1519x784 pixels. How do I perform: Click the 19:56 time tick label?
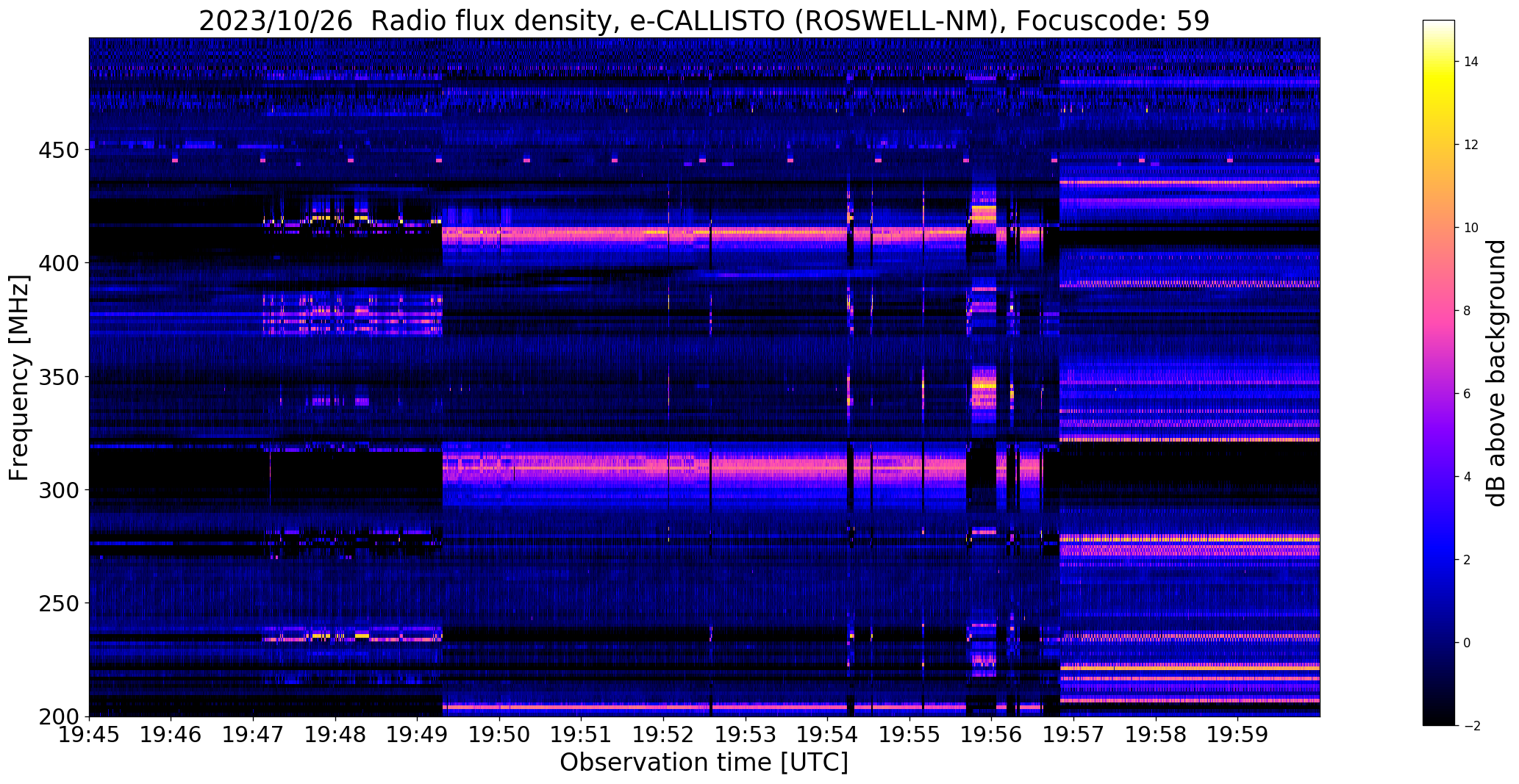click(992, 734)
